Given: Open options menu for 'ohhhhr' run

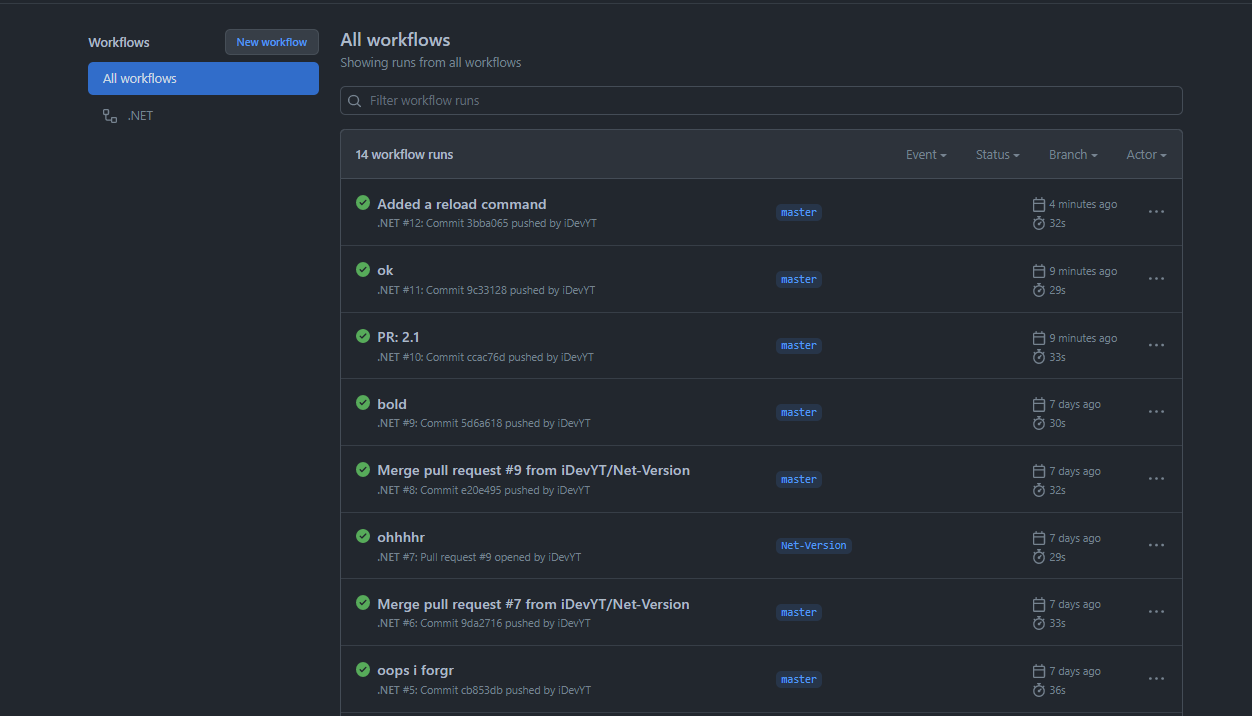Looking at the screenshot, I should [1156, 545].
